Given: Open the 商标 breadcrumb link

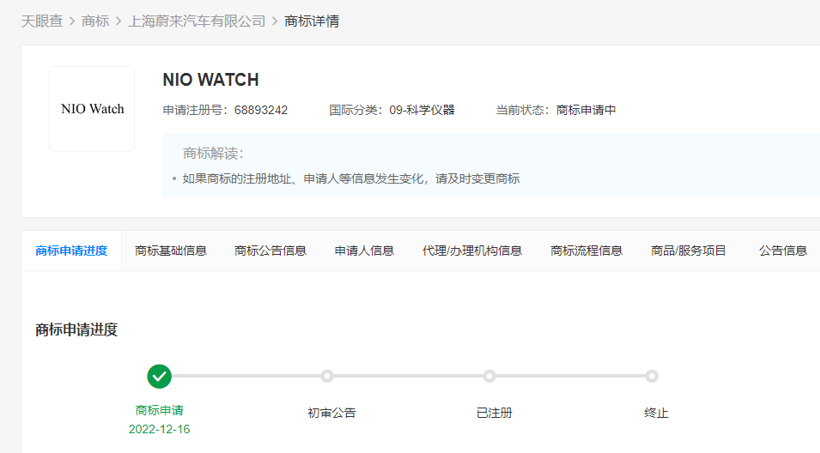Looking at the screenshot, I should (x=95, y=20).
